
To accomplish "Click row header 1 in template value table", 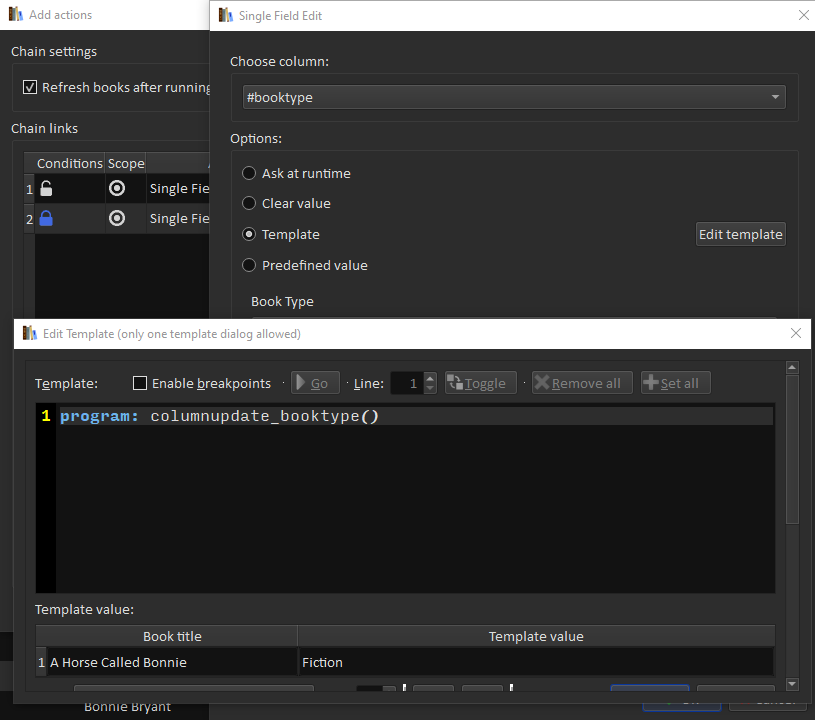I will (41, 662).
